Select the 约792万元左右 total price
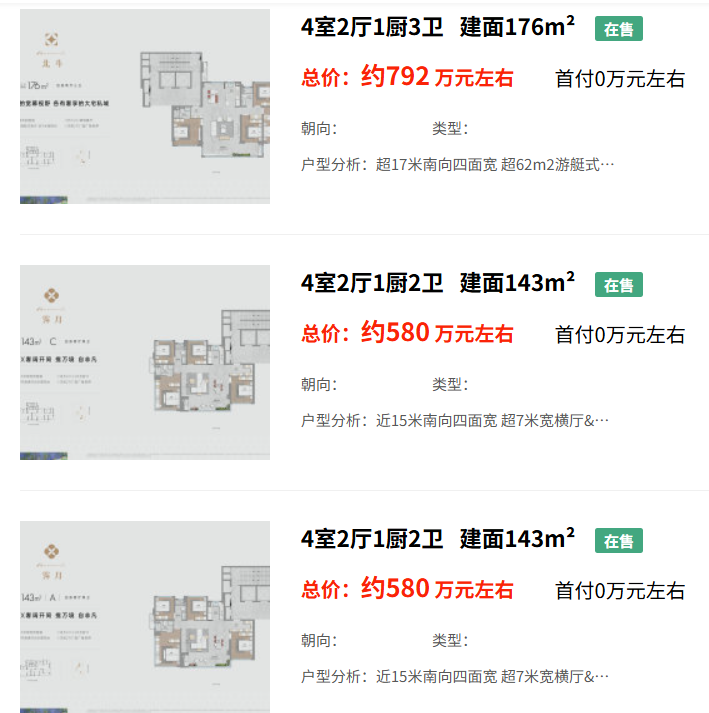Screen dimensions: 709x713 click(x=437, y=76)
